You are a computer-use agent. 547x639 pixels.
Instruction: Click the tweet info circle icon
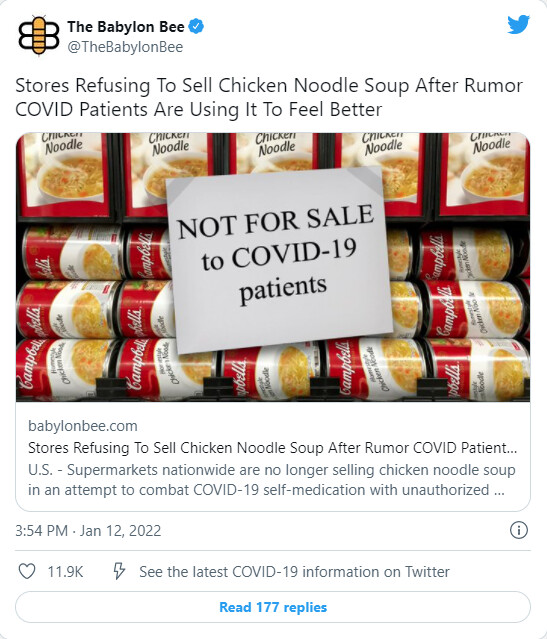518,530
